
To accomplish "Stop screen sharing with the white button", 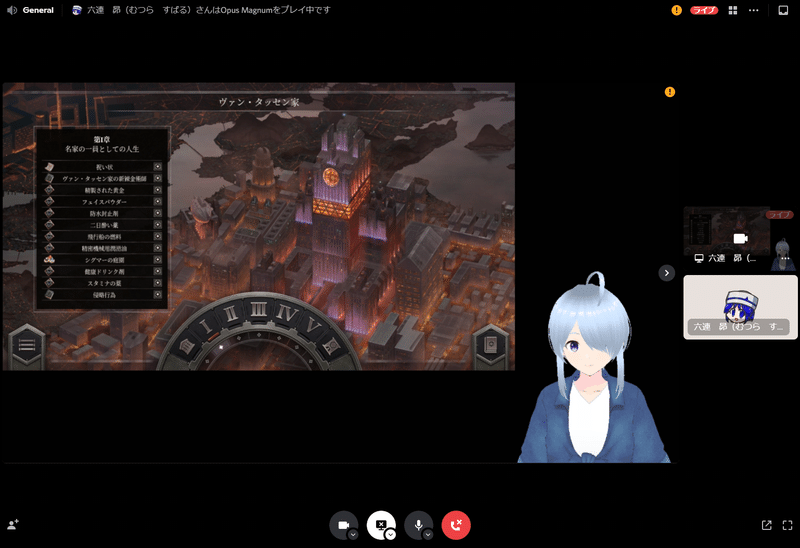I will (381, 525).
